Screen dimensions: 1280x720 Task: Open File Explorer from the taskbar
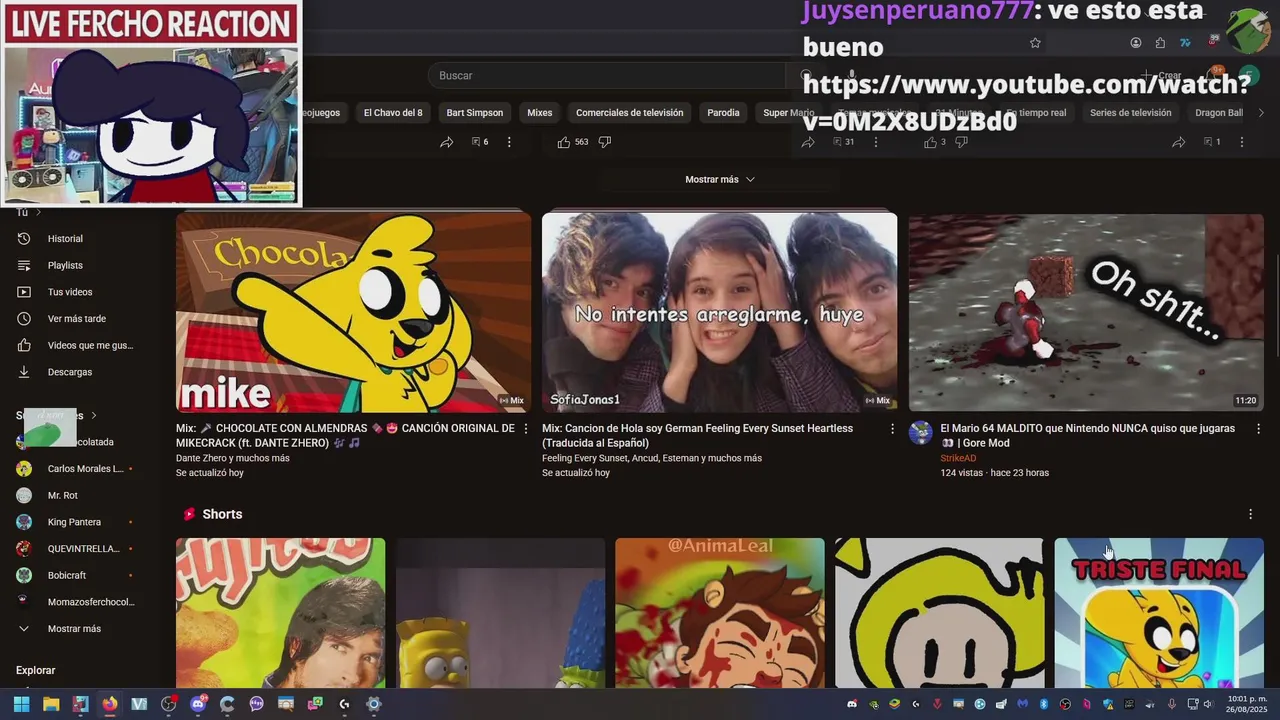(51, 704)
